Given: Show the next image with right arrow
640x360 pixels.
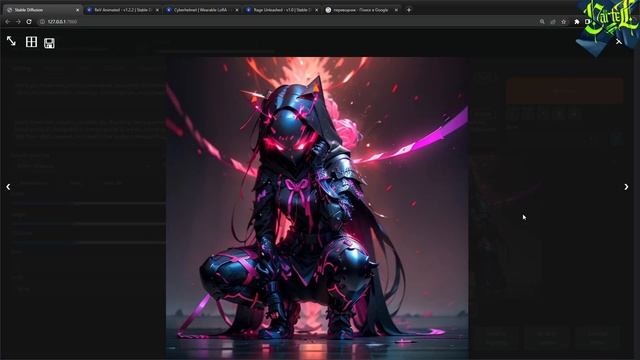Looking at the screenshot, I should [x=626, y=187].
